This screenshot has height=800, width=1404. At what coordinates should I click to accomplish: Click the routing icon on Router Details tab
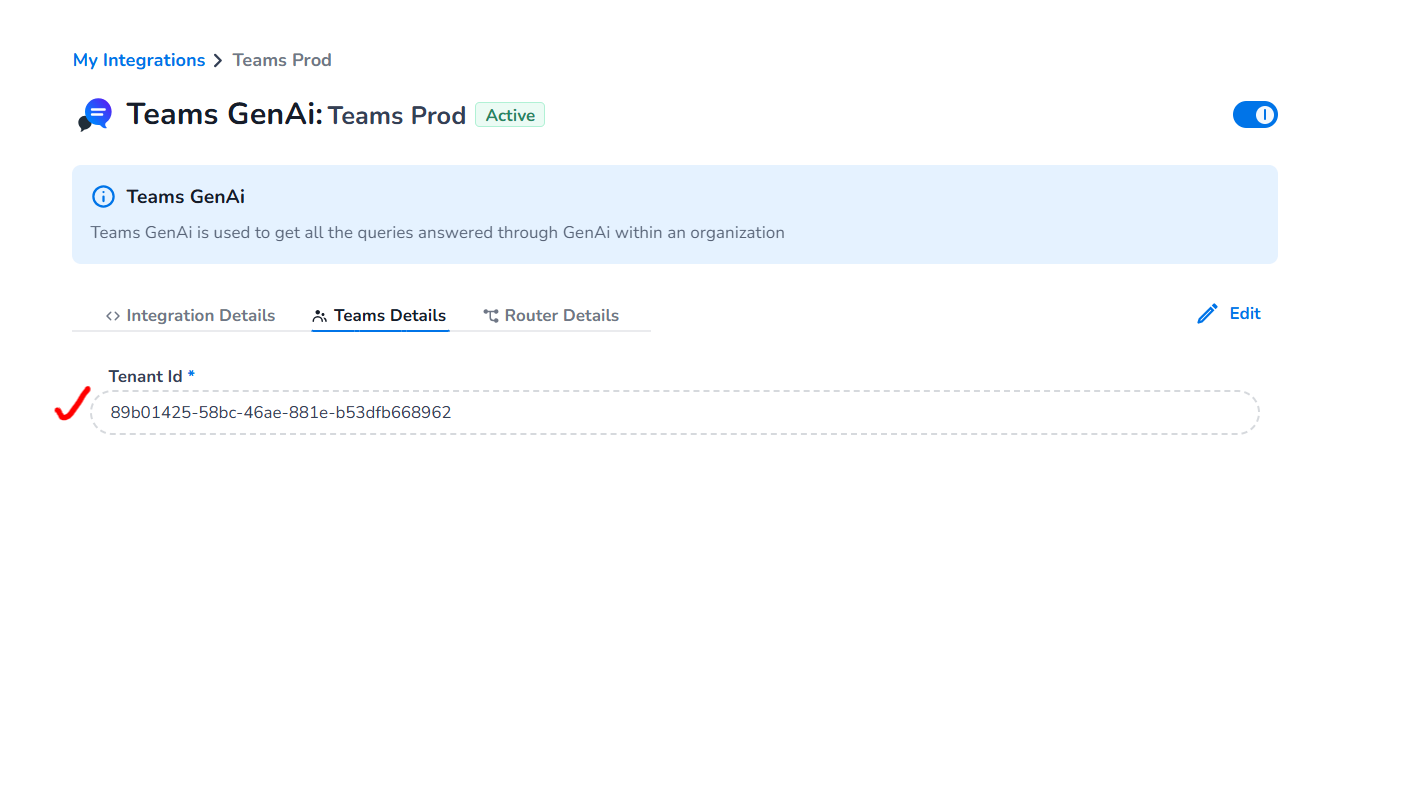pyautogui.click(x=491, y=316)
